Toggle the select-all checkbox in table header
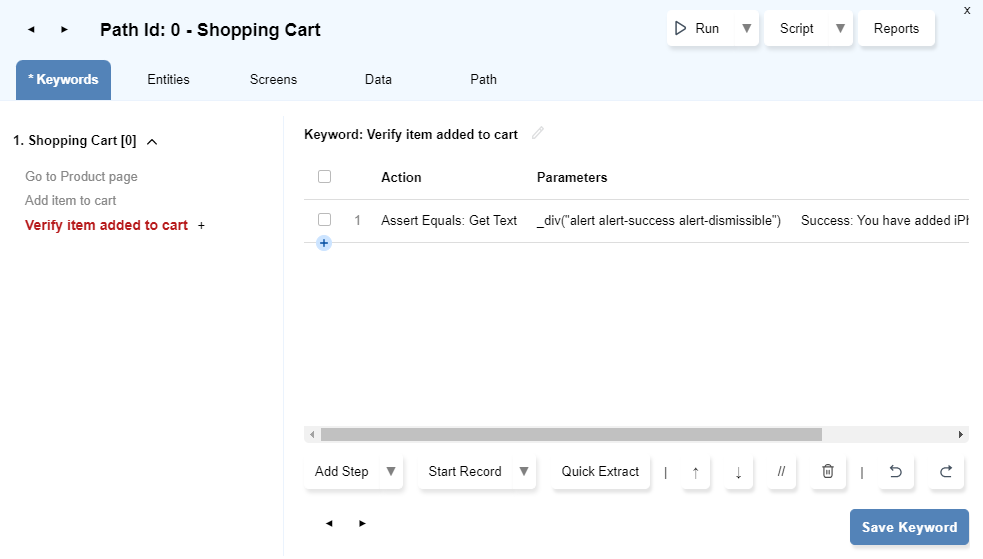This screenshot has height=559, width=983. 324,177
